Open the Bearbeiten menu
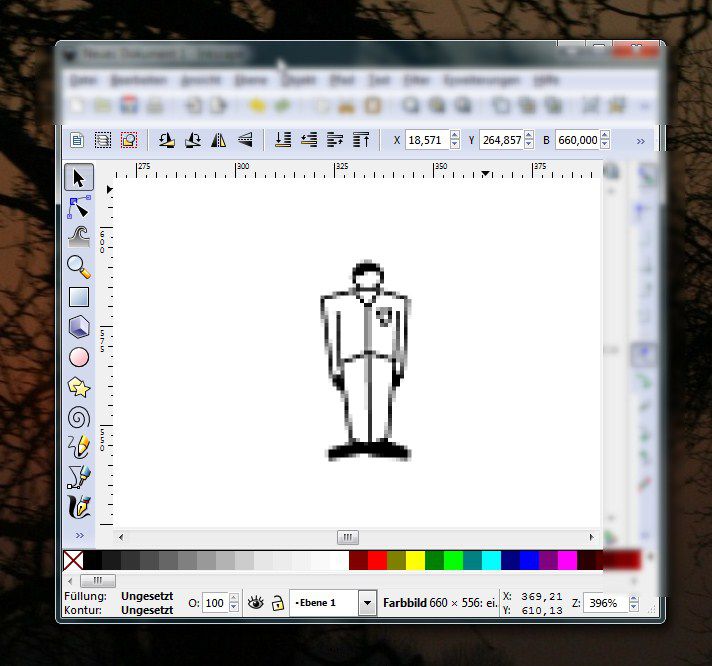712x666 pixels. (x=138, y=80)
